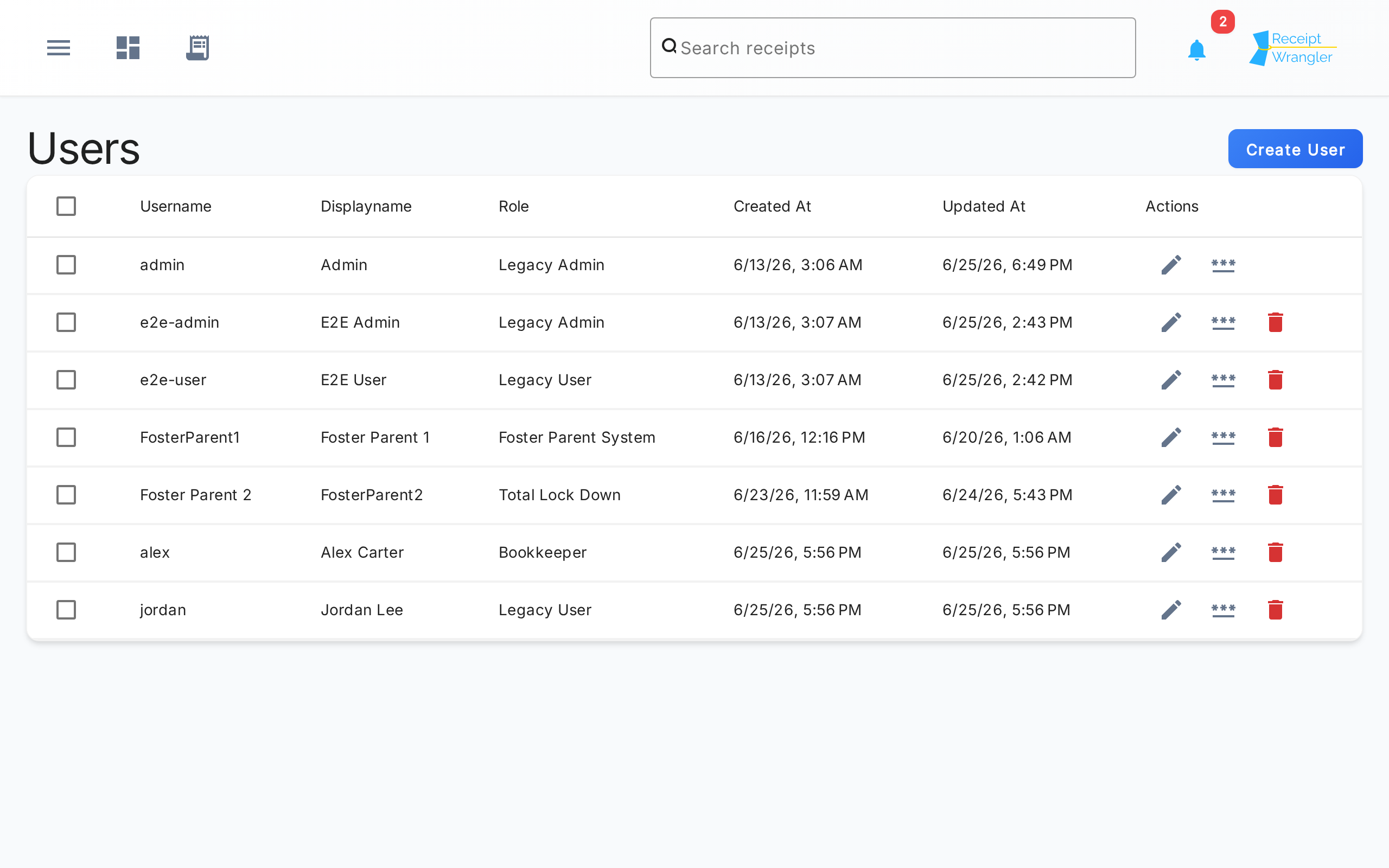Click the Foster Parent System role cell
1389x868 pixels.
577,437
